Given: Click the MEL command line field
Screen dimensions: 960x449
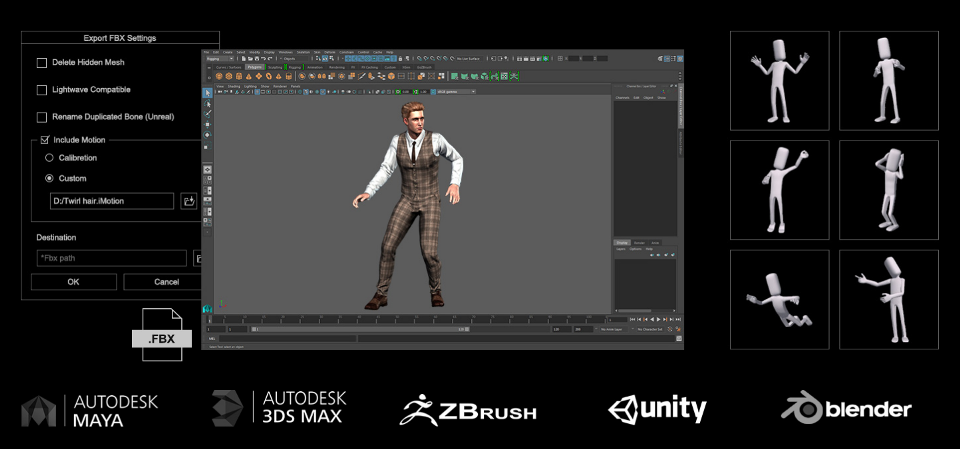Looking at the screenshot, I should [x=288, y=338].
